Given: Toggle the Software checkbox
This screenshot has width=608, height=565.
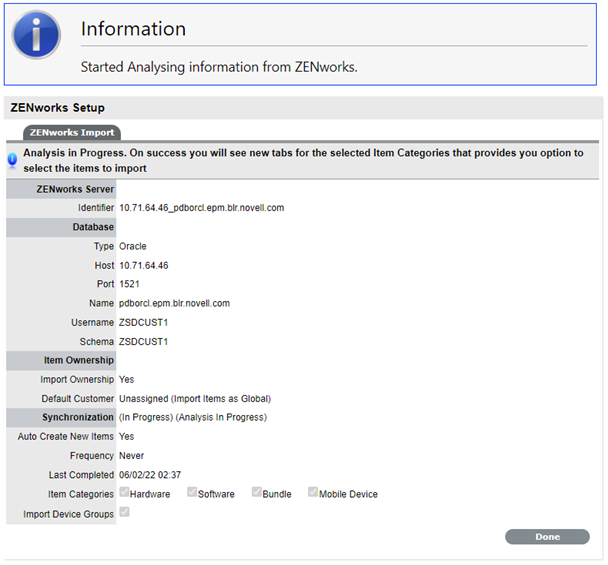Looking at the screenshot, I should [192, 492].
